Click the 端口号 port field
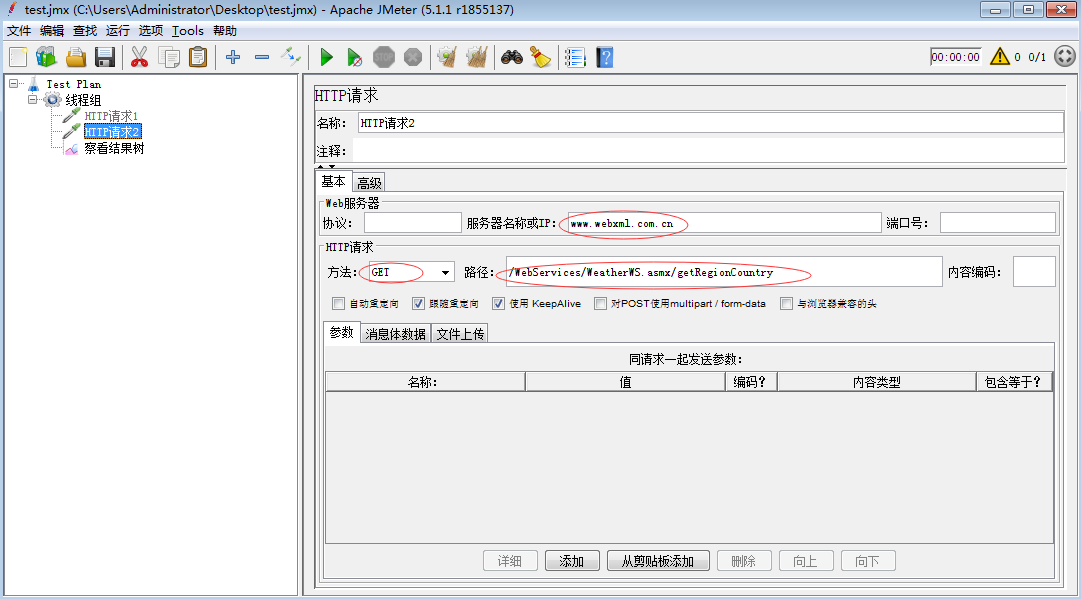 998,223
